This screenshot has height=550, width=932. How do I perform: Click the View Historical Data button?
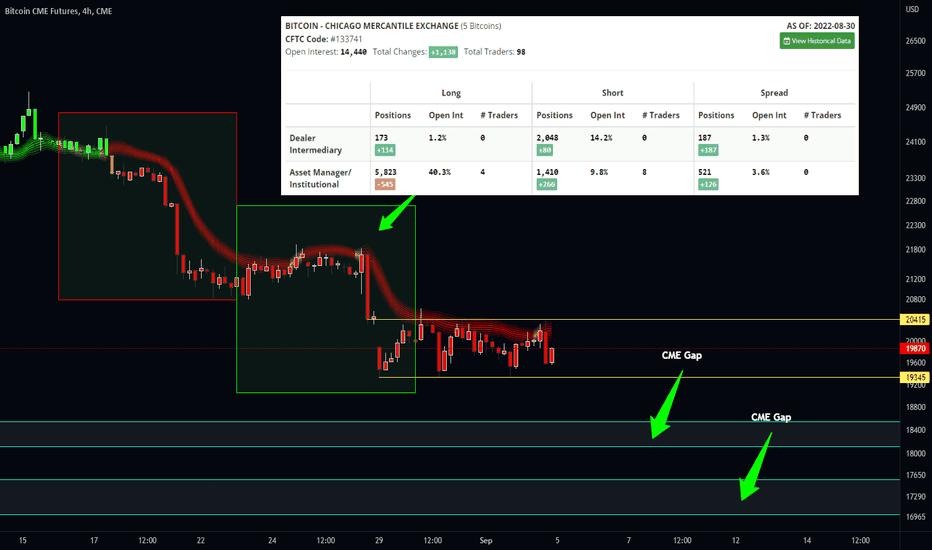(x=817, y=41)
